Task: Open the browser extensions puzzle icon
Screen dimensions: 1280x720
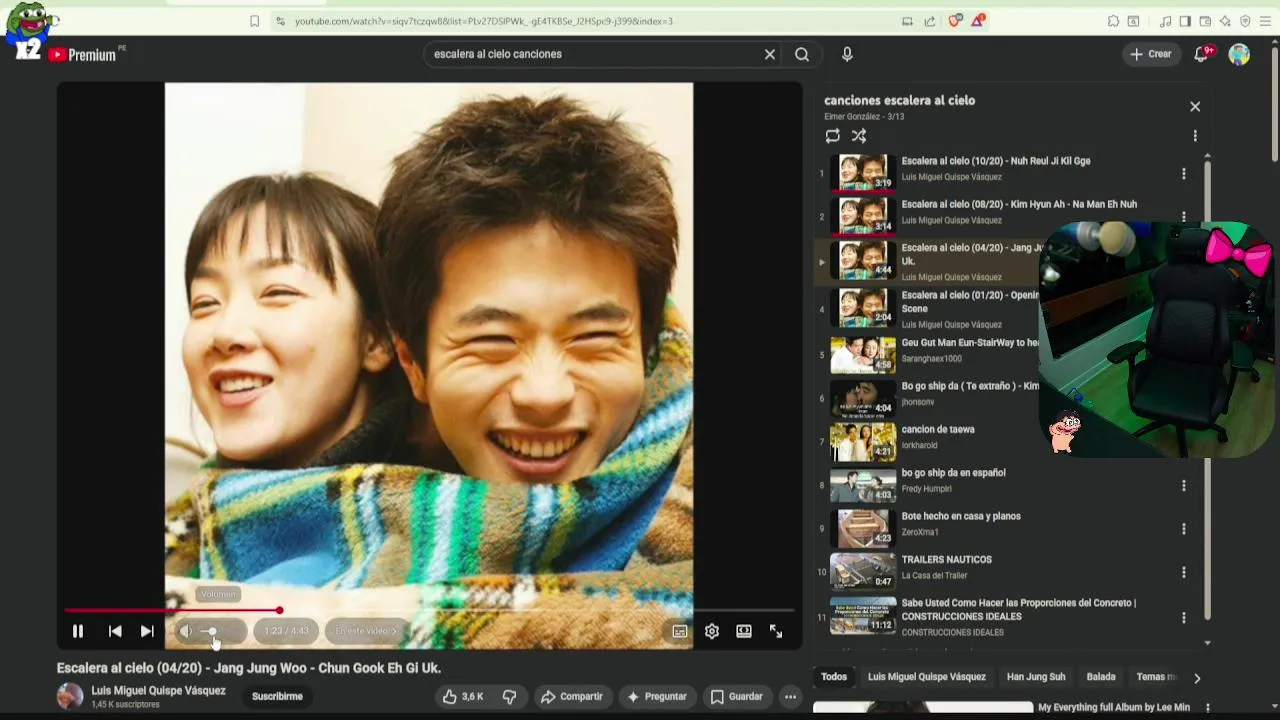Action: (x=1113, y=21)
